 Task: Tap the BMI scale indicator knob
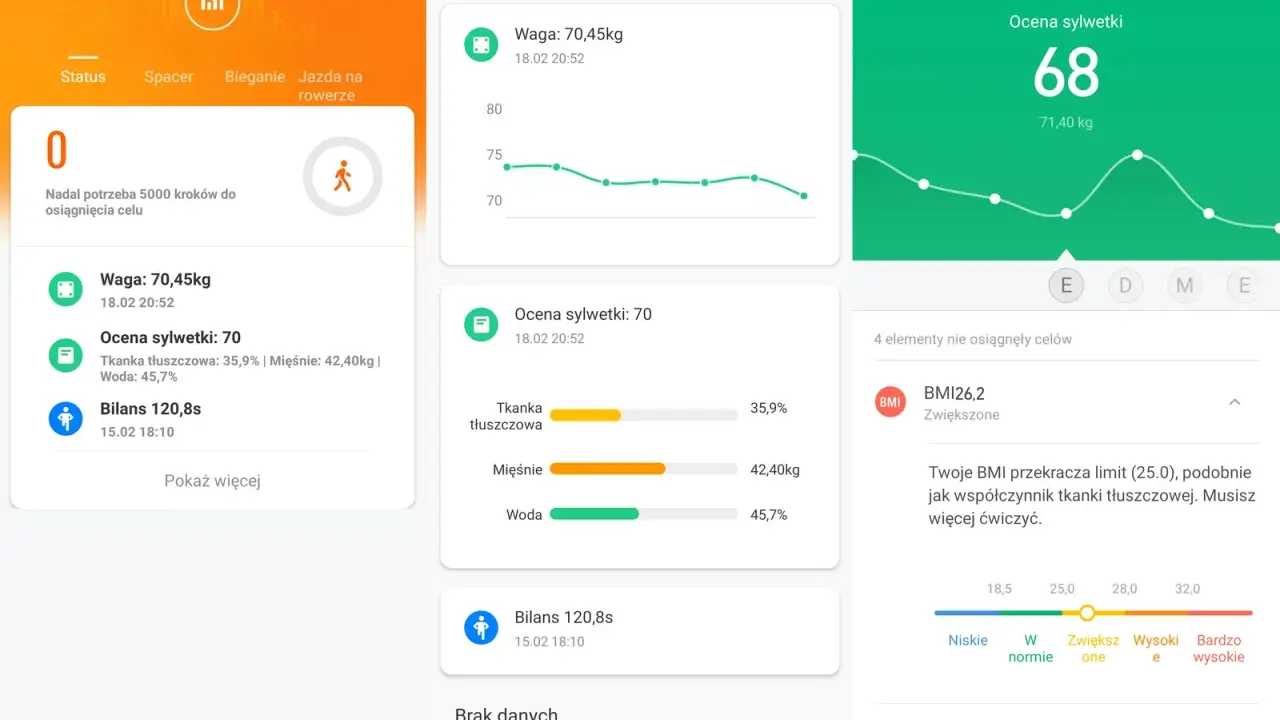[1087, 613]
